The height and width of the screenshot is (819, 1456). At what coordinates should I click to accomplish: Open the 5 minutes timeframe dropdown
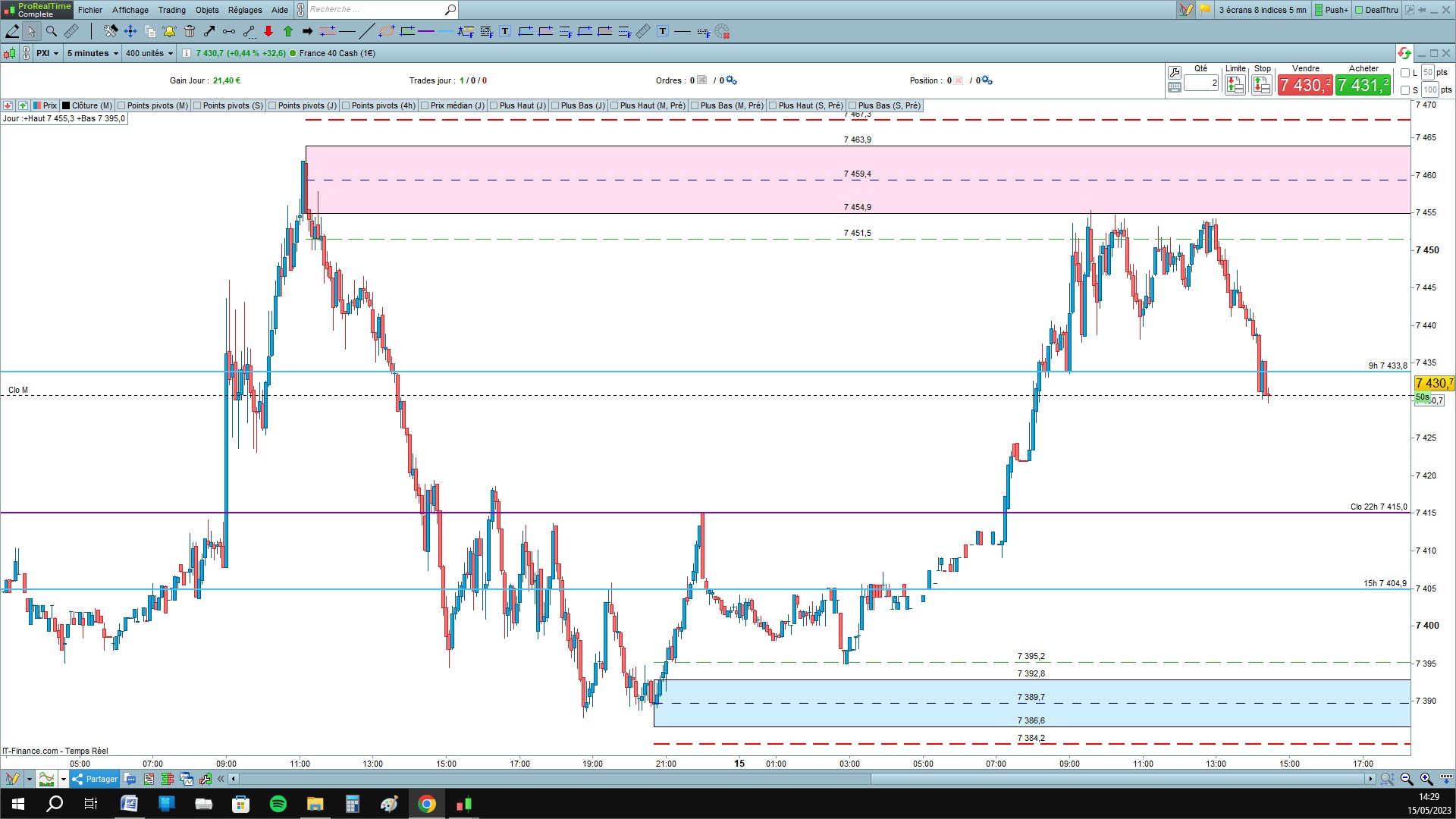click(93, 53)
